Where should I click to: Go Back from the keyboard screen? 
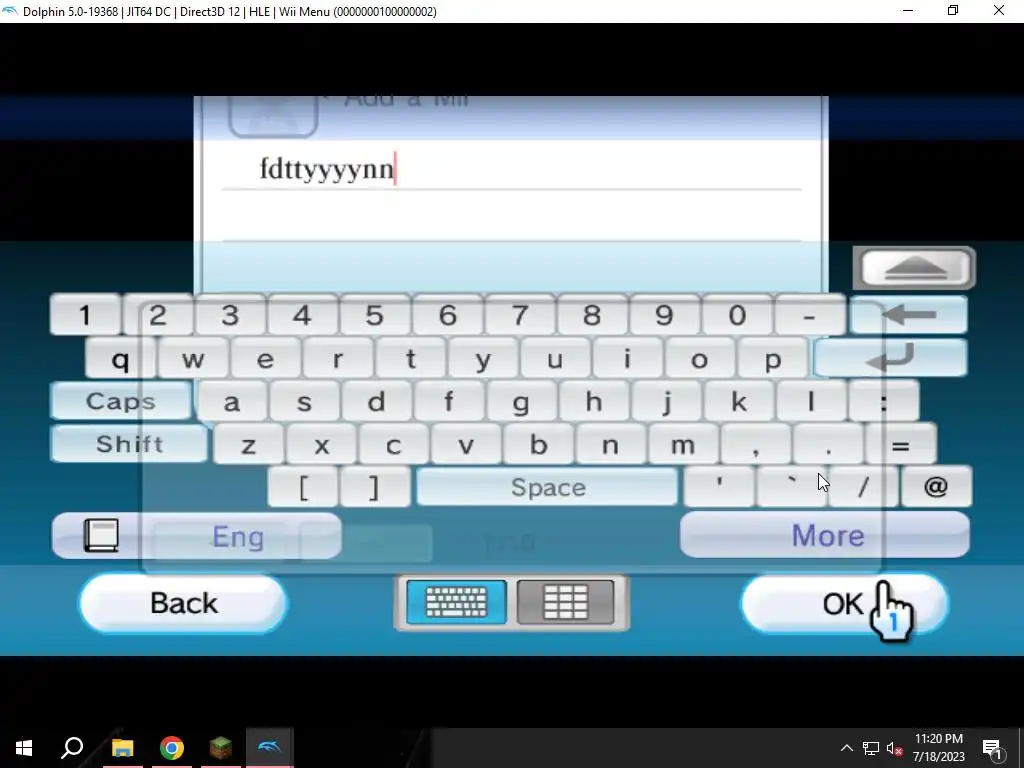click(x=184, y=603)
